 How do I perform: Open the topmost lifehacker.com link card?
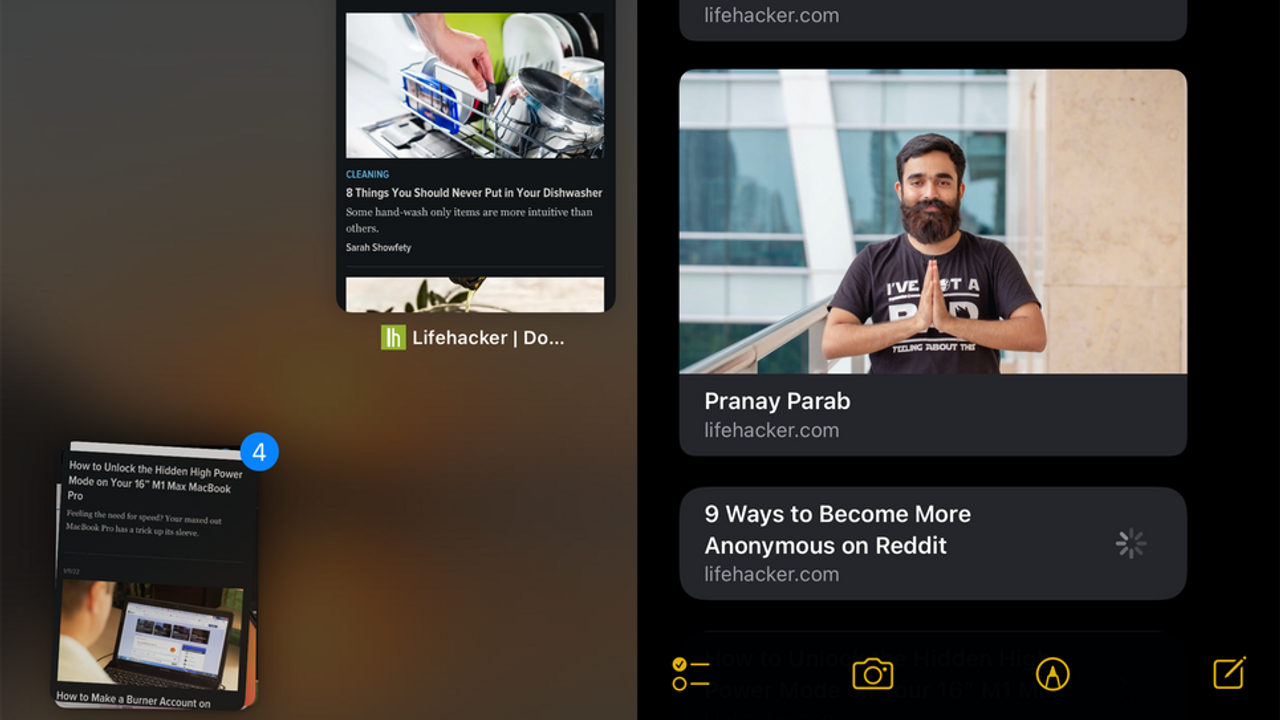coord(932,17)
